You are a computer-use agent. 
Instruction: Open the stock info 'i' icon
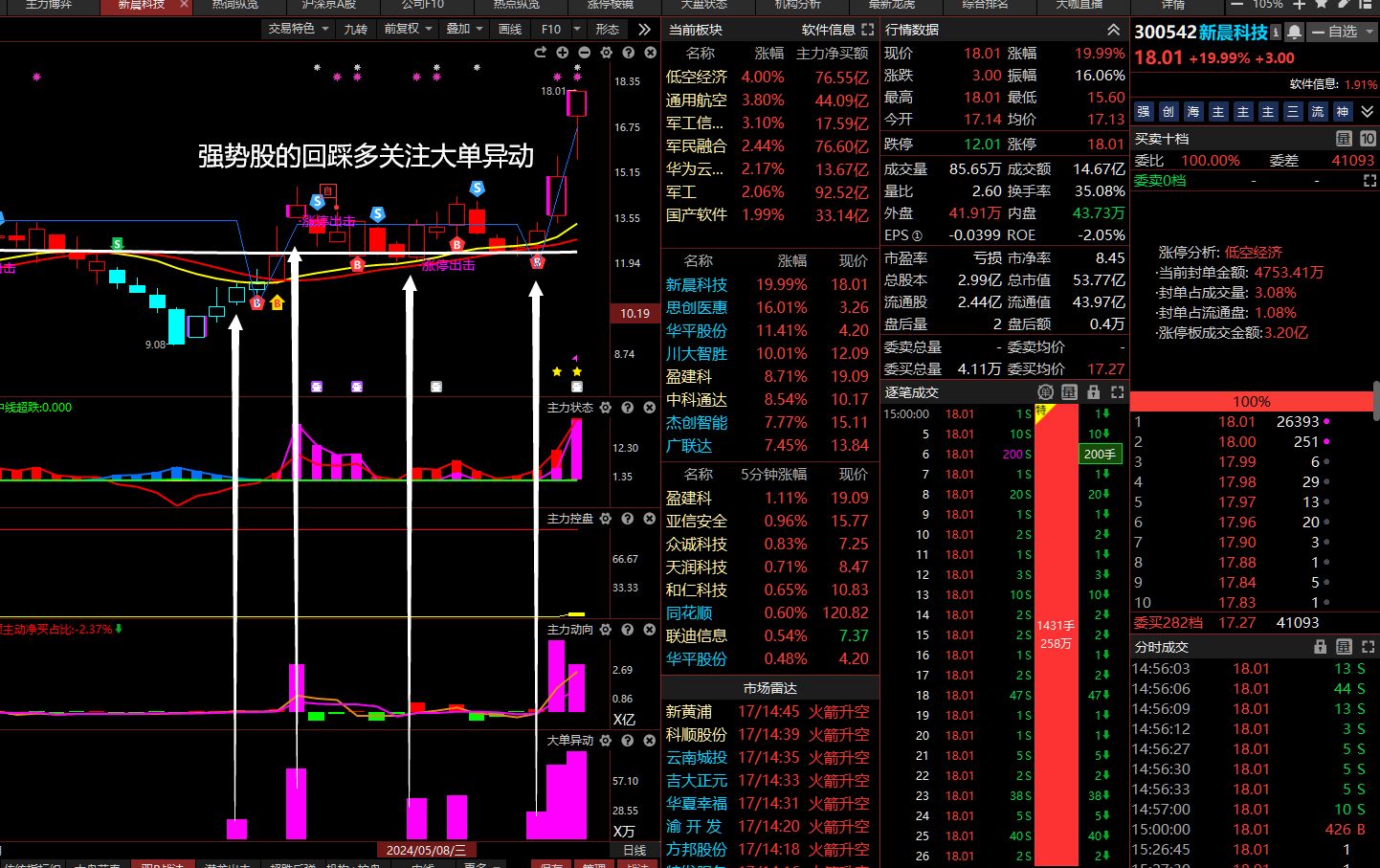[x=1276, y=32]
